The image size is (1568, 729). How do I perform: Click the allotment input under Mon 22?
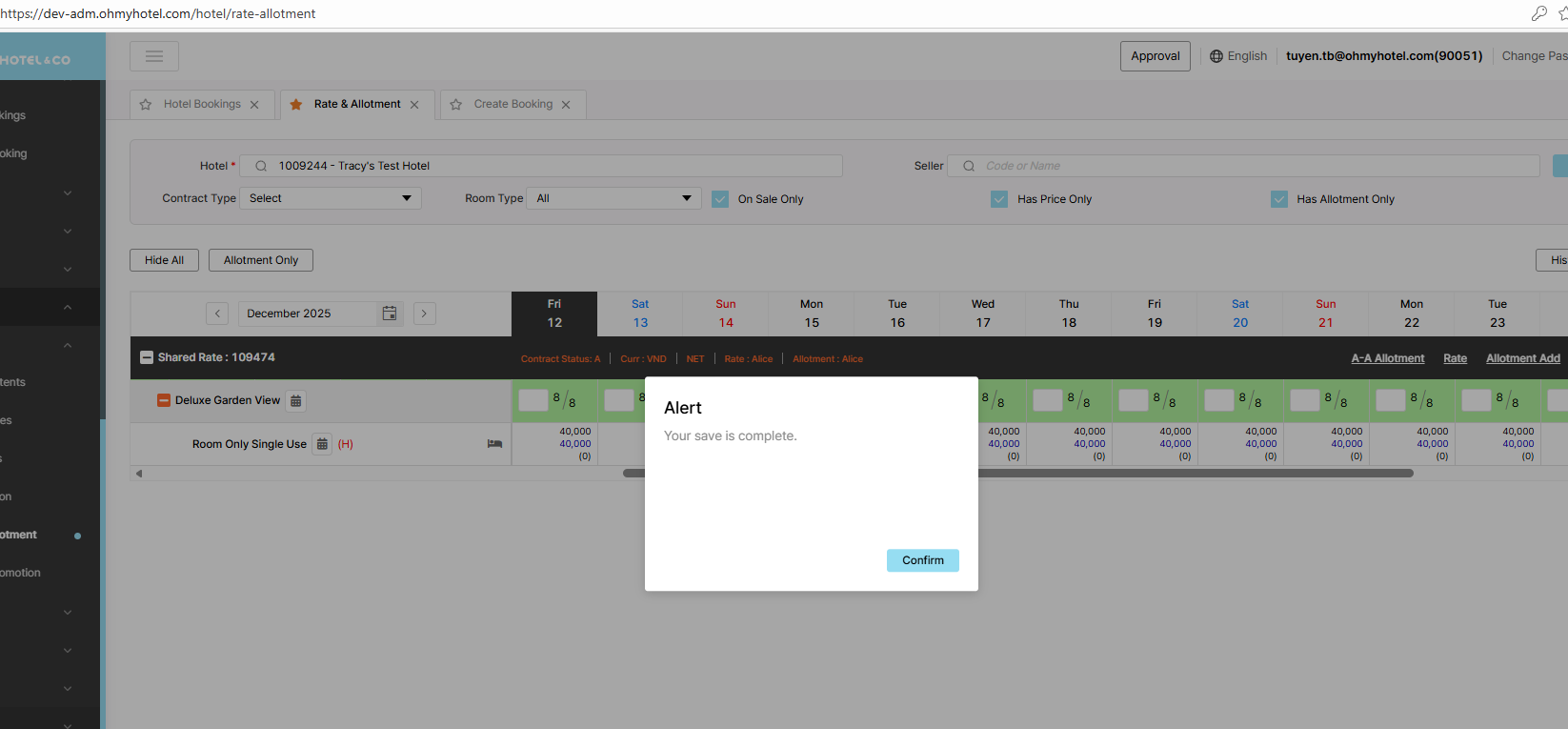(x=1391, y=400)
